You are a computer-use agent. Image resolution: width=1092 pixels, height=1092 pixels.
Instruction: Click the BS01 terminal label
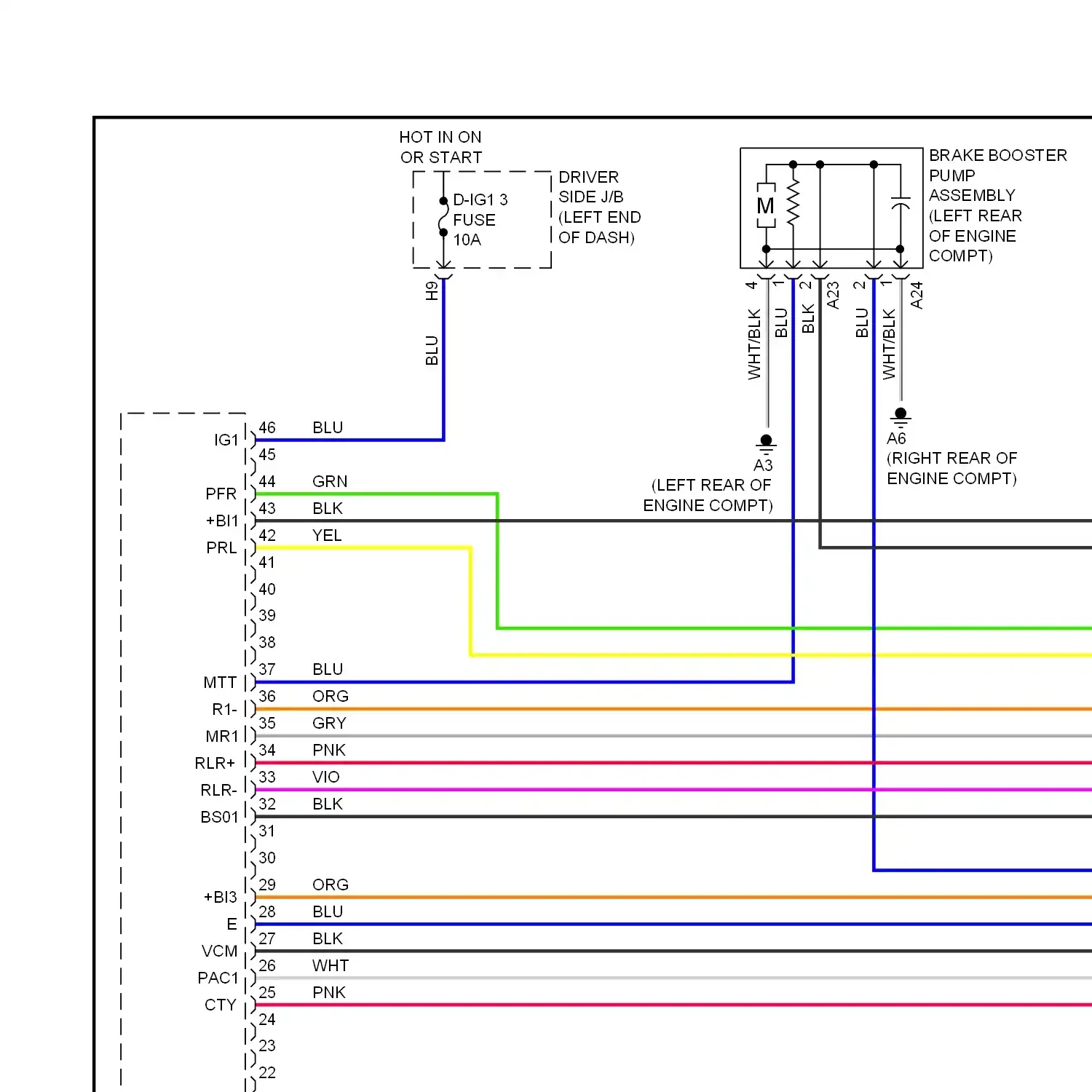pos(219,817)
